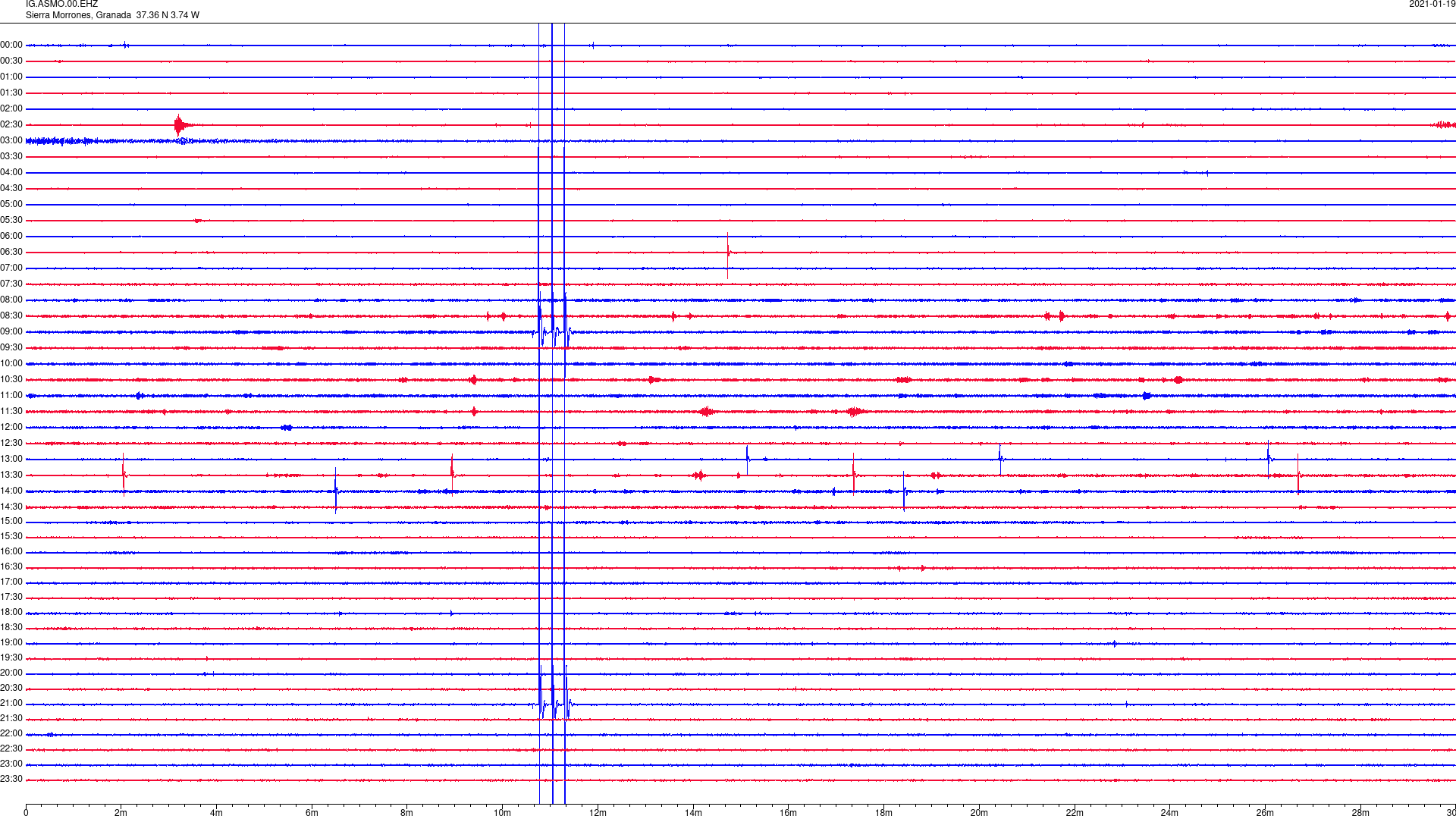Screen dimensions: 1456x819
Task: Click the 6m time axis label
Action: pos(312,814)
